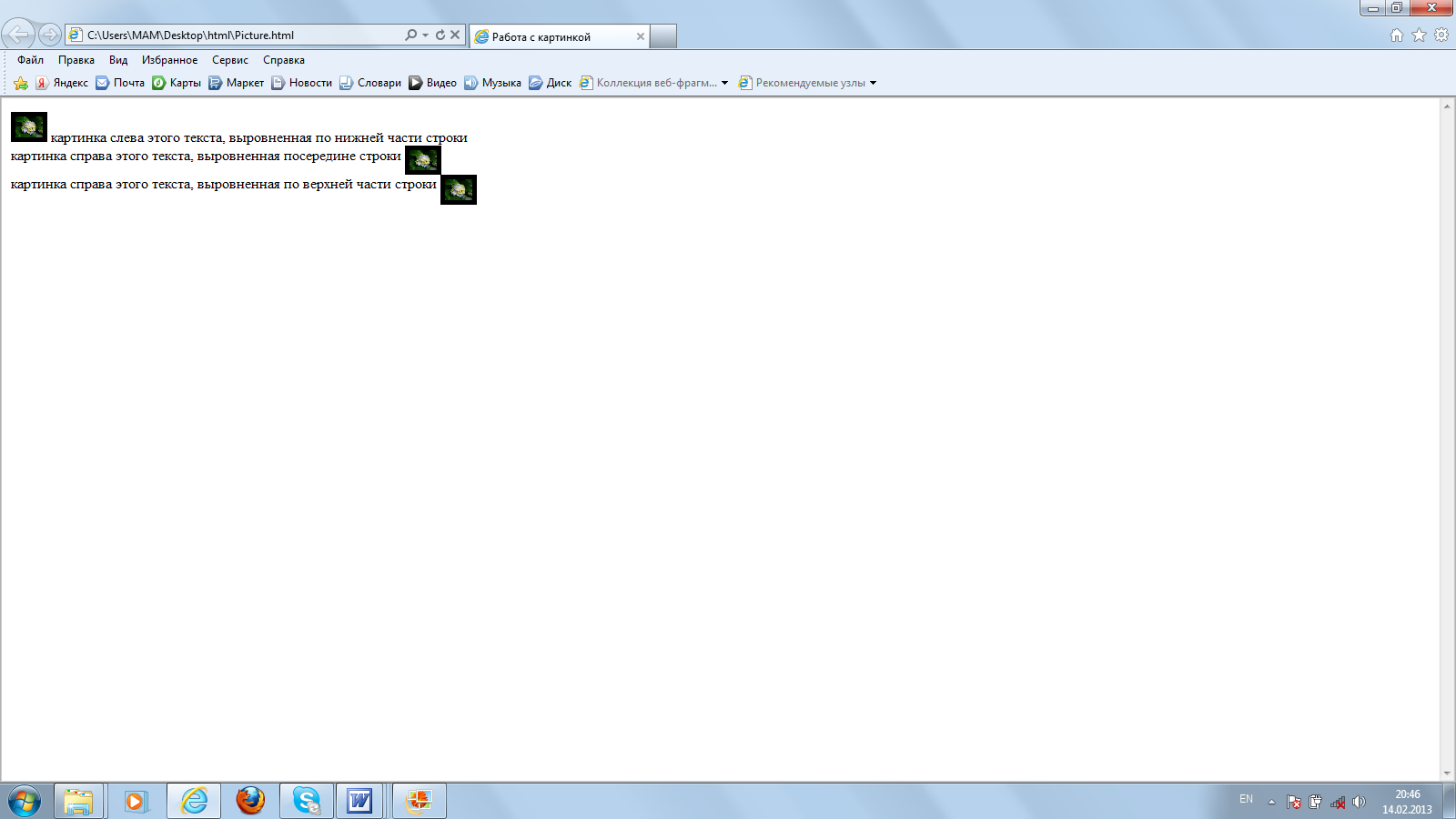
Task: Open Microsoft Word from taskbar
Action: [359, 802]
